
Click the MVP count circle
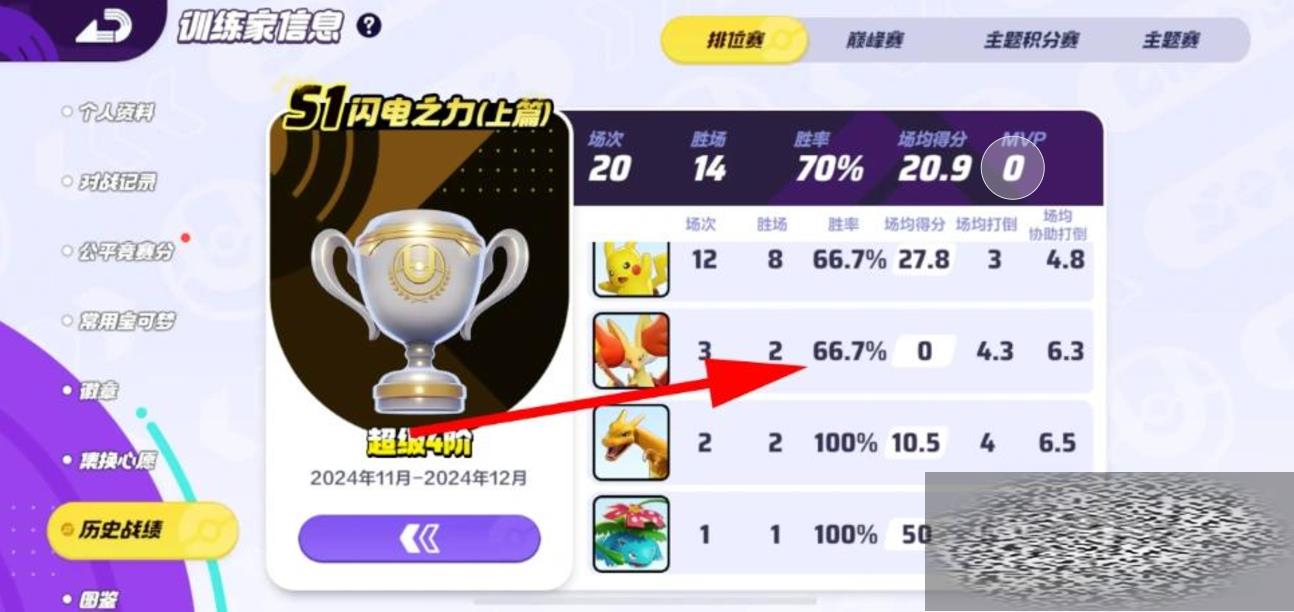pyautogui.click(x=1012, y=168)
